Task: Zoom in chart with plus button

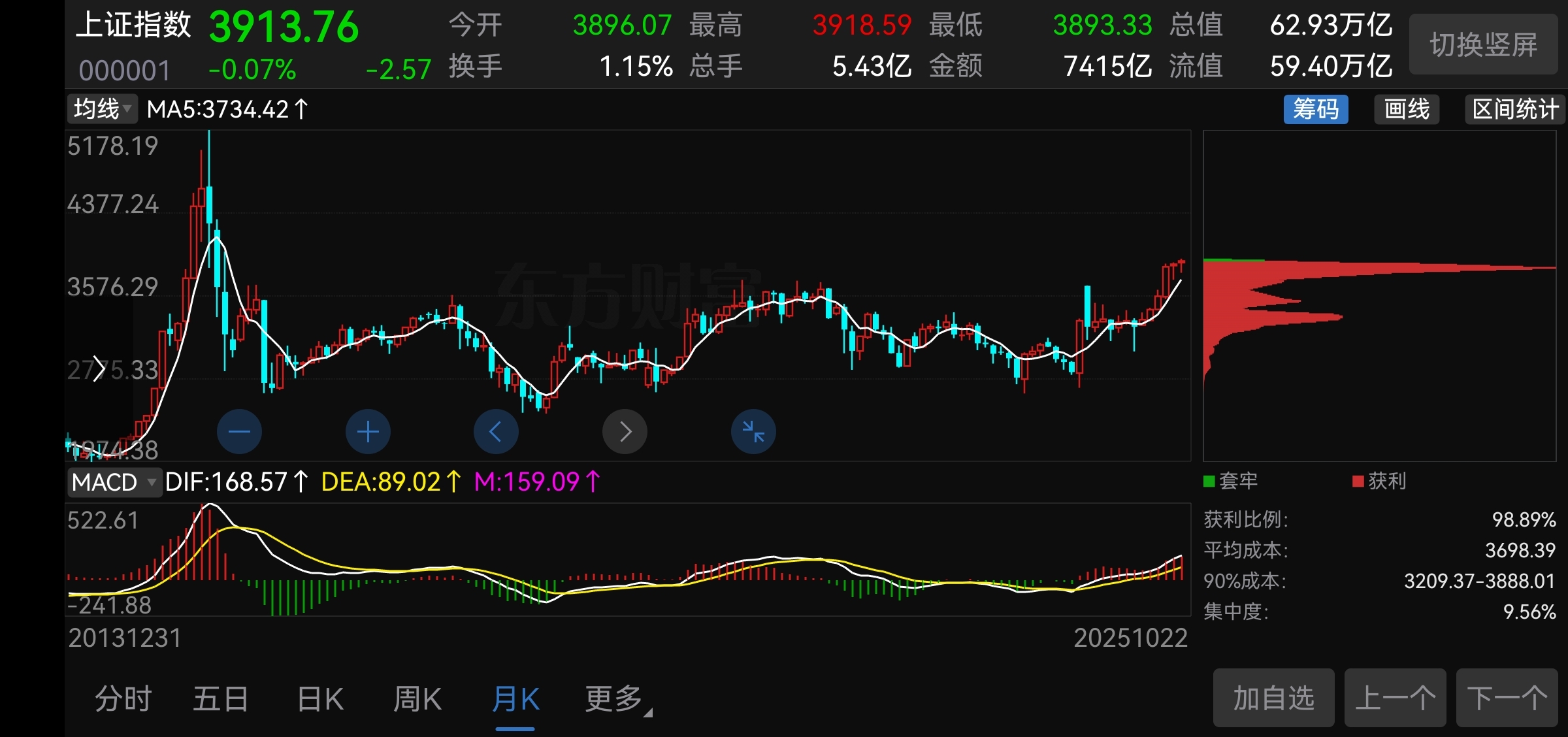Action: click(368, 432)
